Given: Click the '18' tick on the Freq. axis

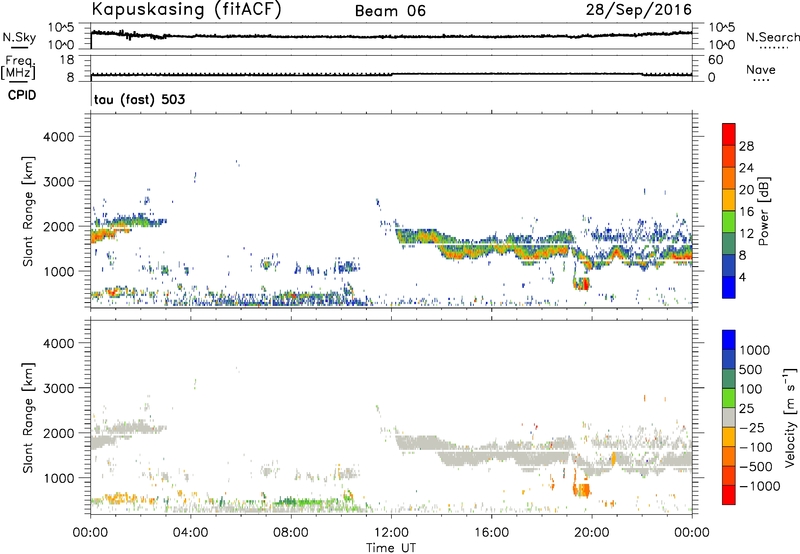Looking at the screenshot, I should (x=66, y=60).
